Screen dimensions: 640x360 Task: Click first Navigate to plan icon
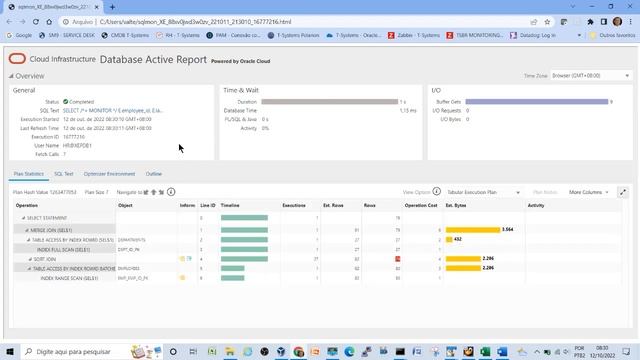[146, 192]
